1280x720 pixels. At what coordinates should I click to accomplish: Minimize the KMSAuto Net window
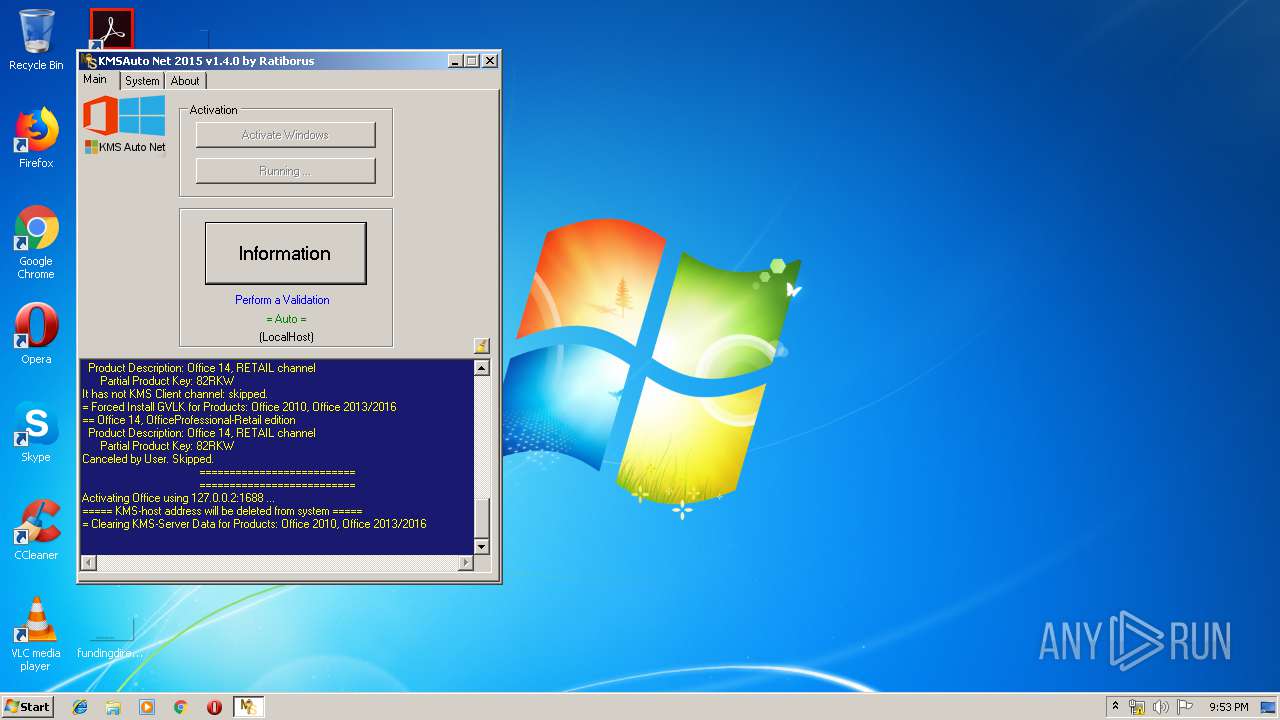tap(455, 61)
